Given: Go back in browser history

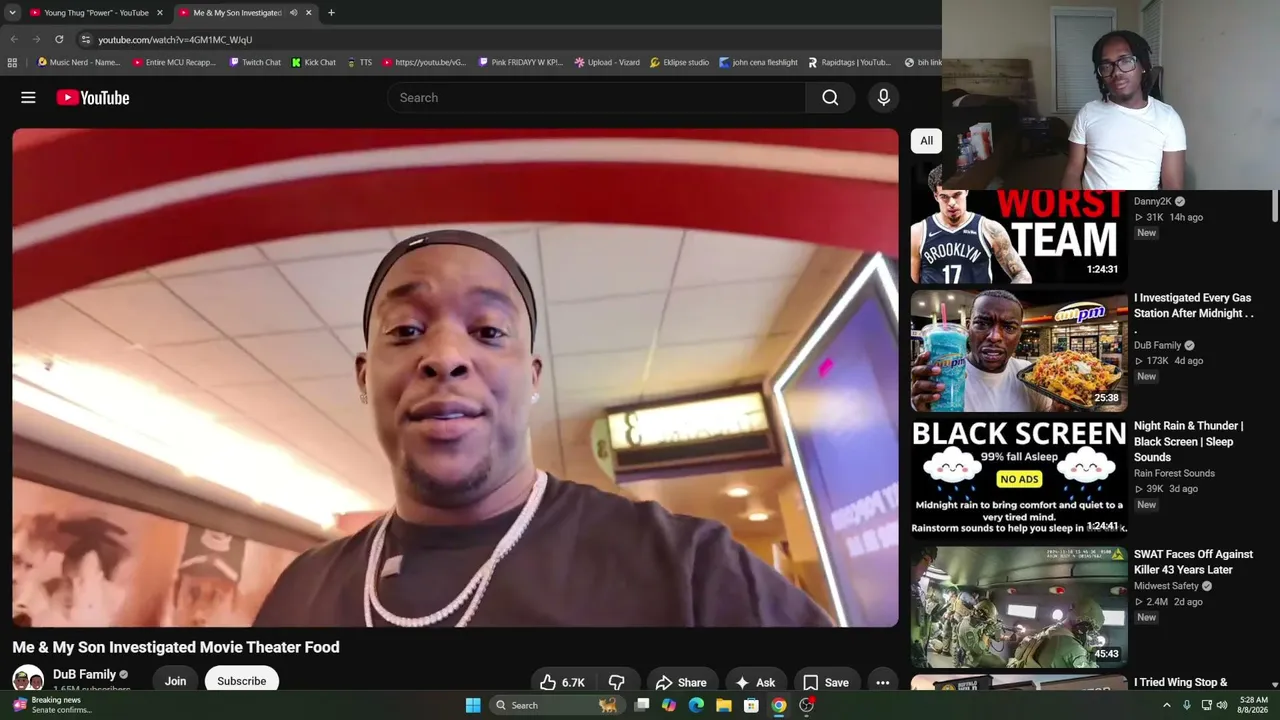Looking at the screenshot, I should coord(14,39).
